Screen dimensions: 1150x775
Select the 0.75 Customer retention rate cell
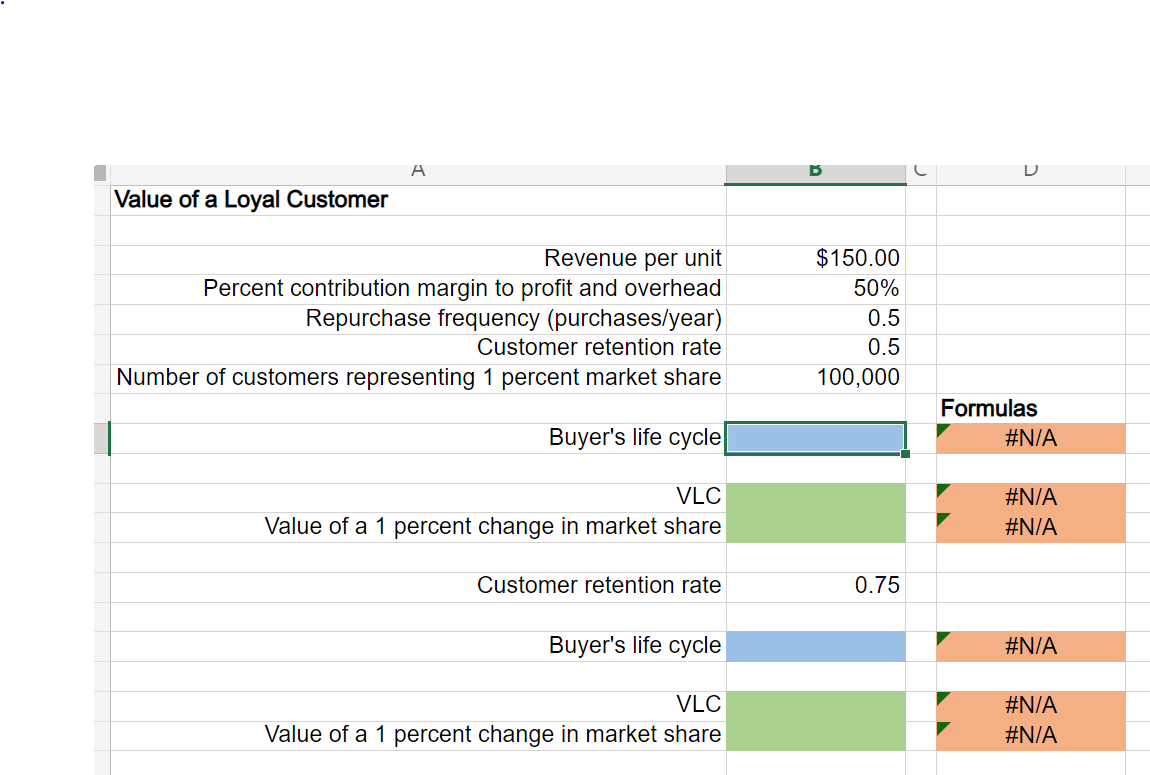(814, 585)
